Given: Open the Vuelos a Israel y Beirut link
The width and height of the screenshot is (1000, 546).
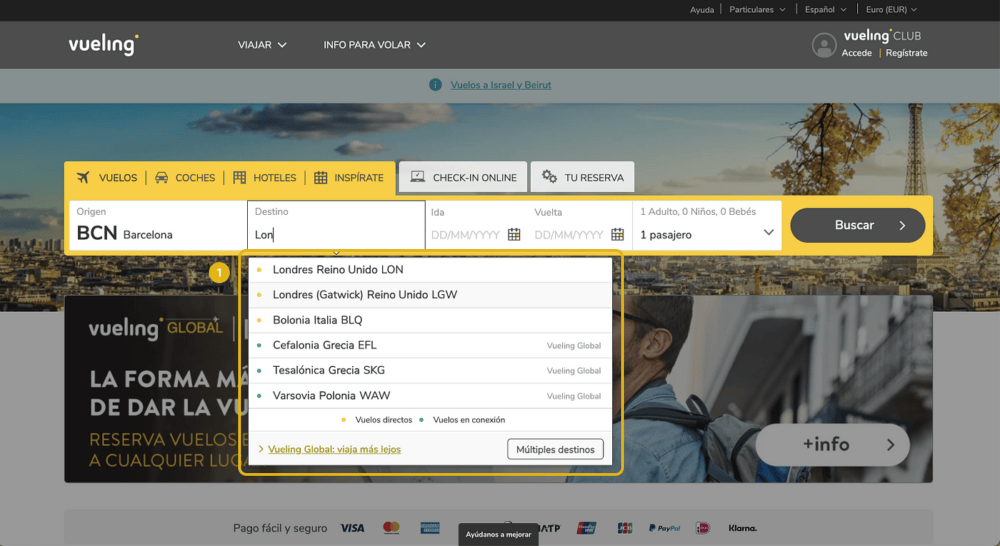Looking at the screenshot, I should coord(501,85).
